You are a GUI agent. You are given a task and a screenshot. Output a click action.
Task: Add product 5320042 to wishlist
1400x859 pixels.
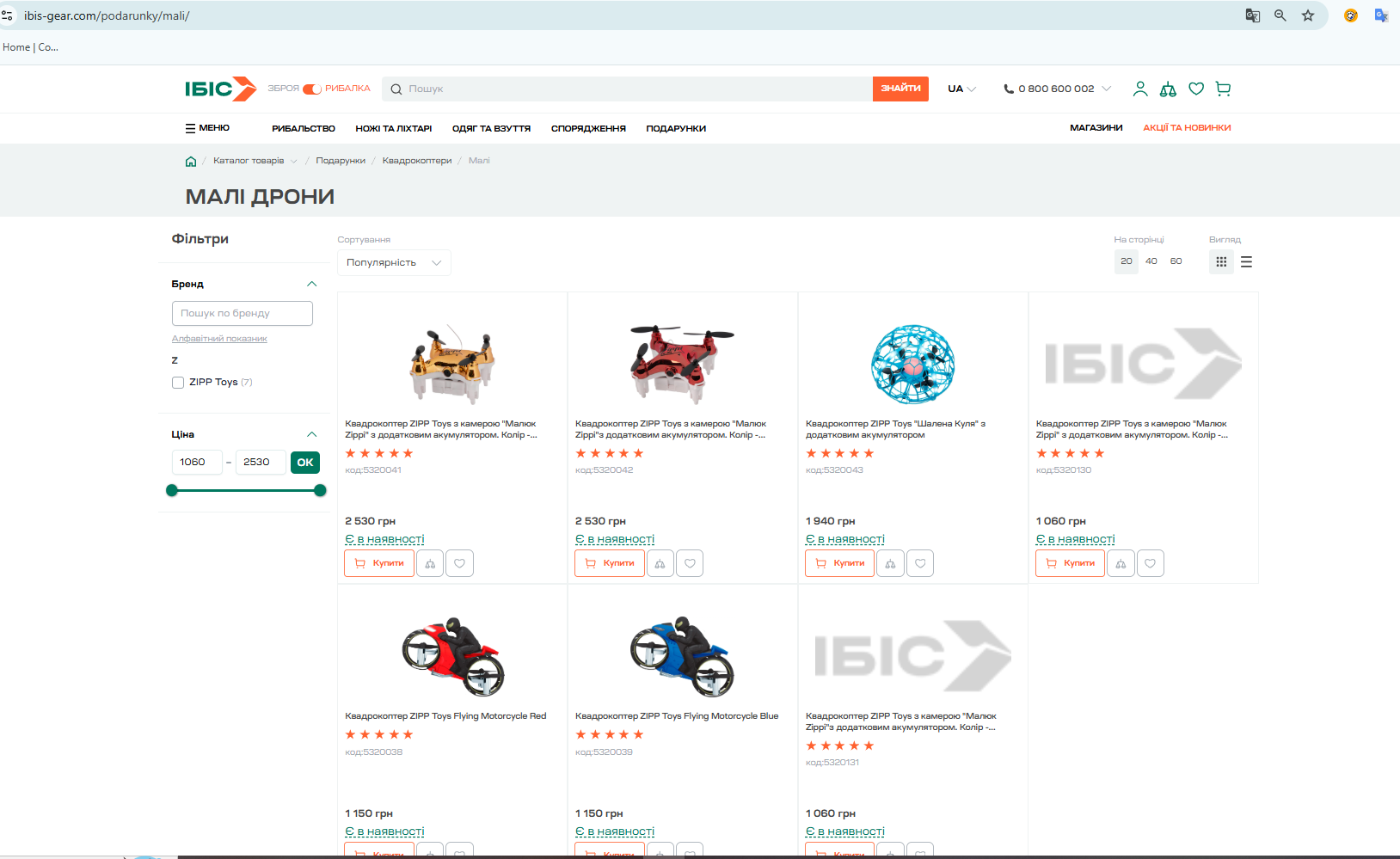pyautogui.click(x=691, y=563)
